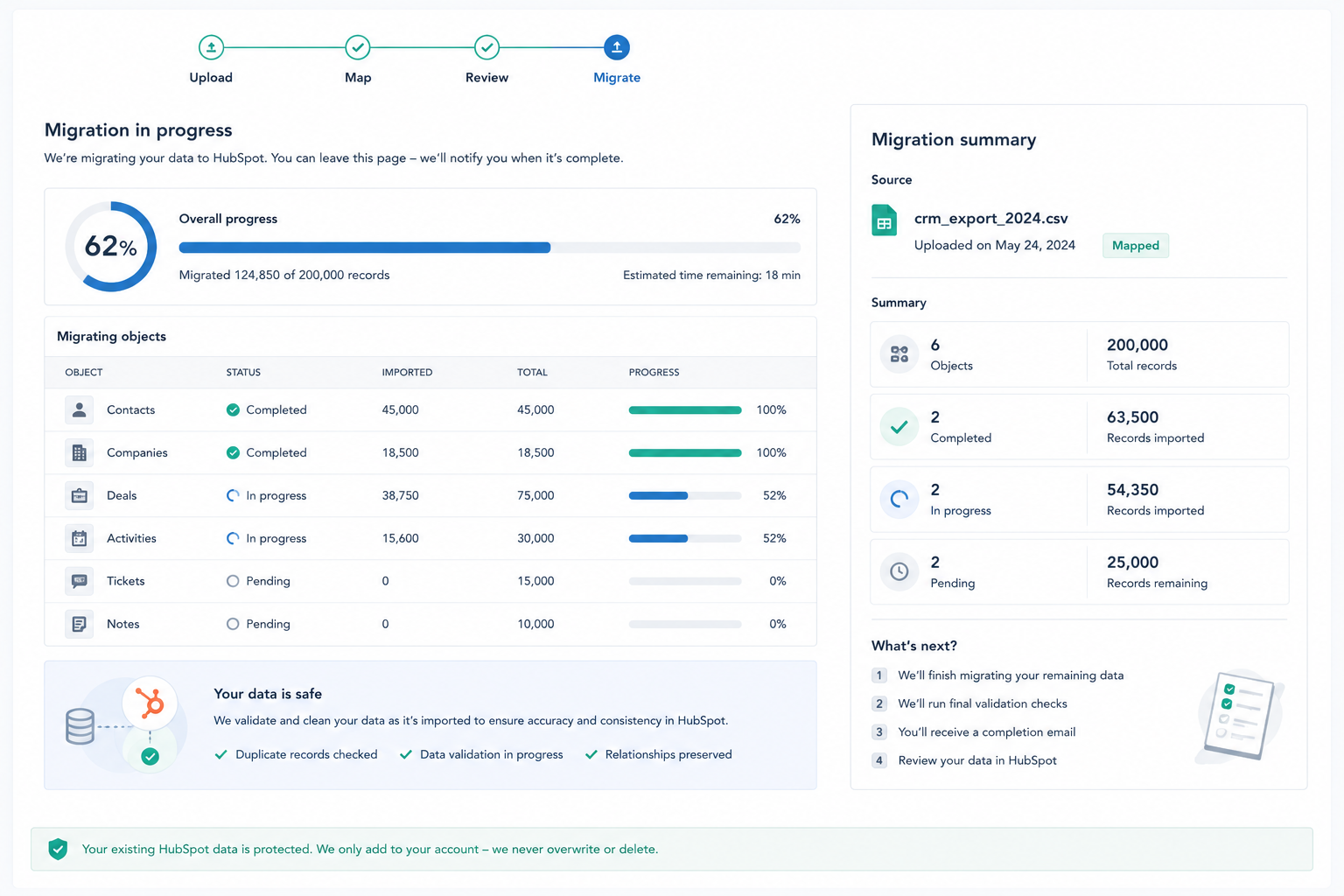
Task: Click the OBJECT column header
Action: click(x=84, y=373)
